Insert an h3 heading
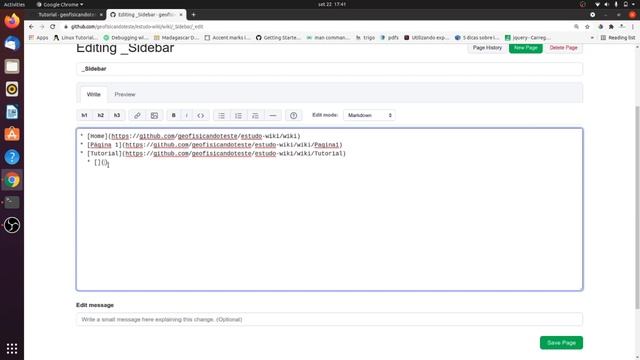 [117, 116]
